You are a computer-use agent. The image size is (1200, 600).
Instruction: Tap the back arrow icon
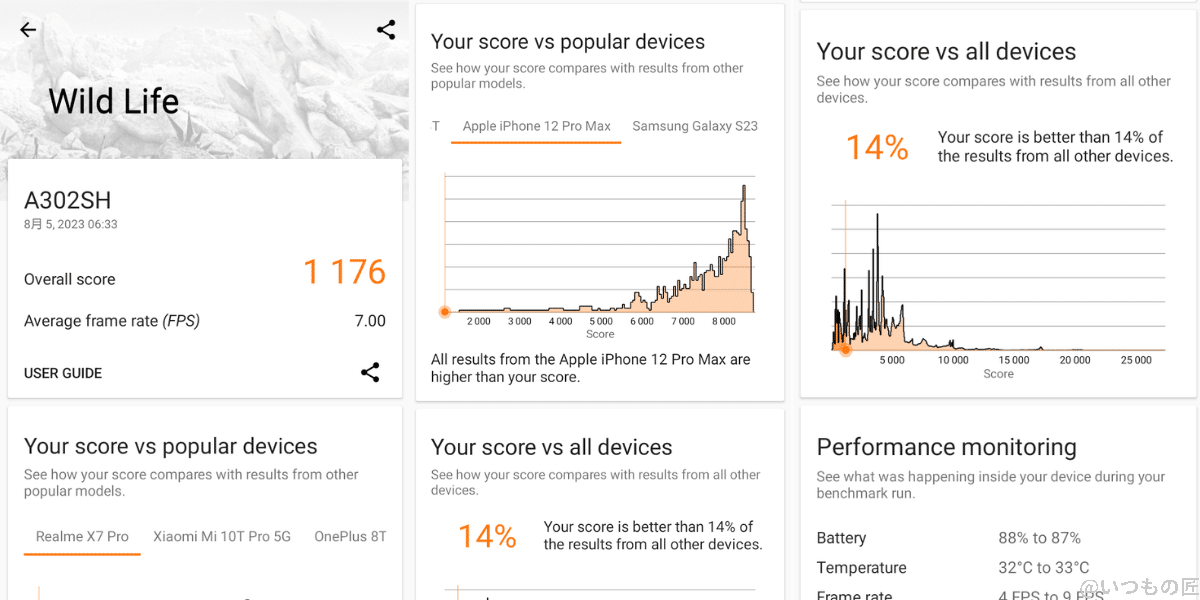coord(28,30)
